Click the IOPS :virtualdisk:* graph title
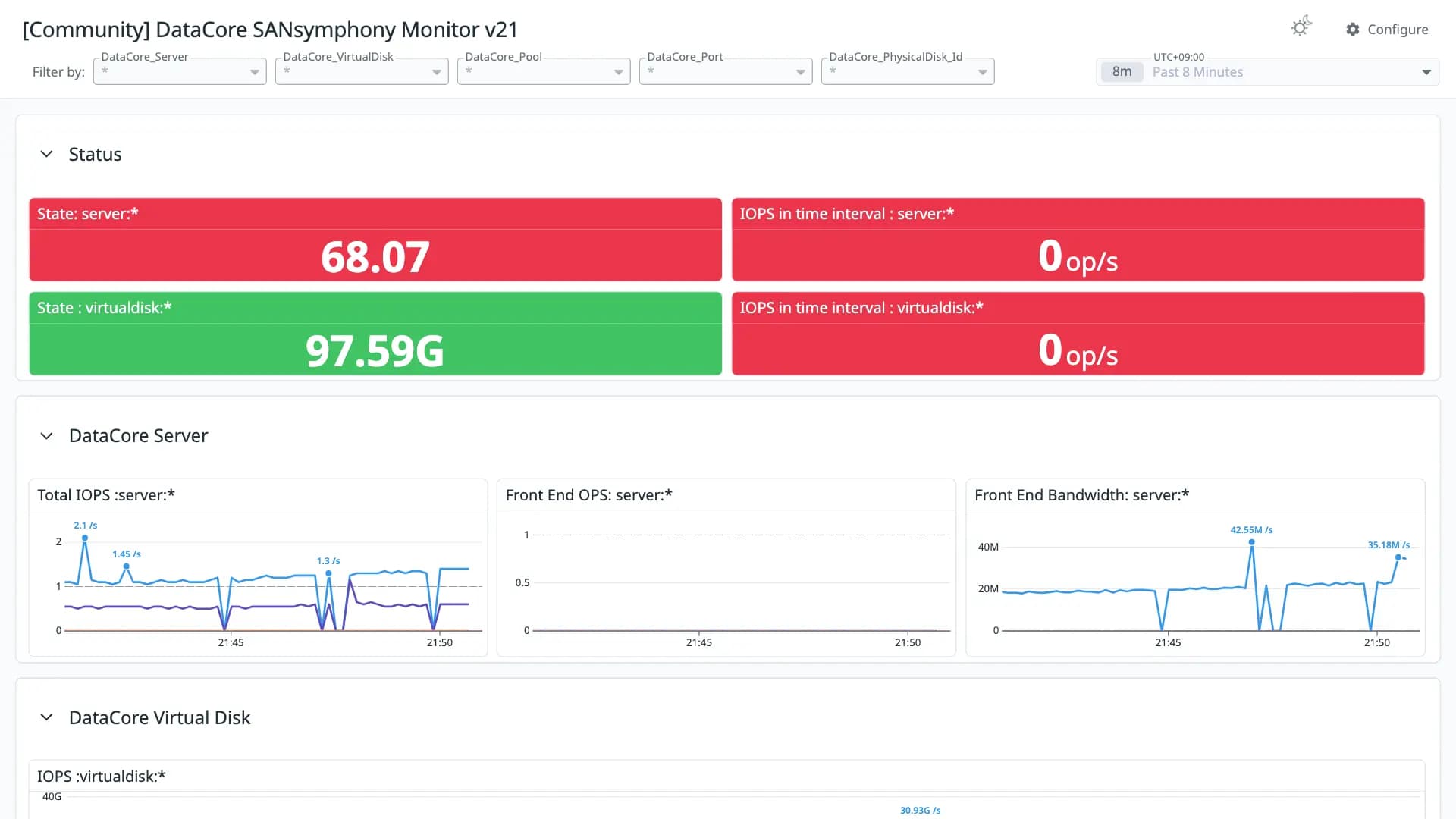 (x=102, y=777)
